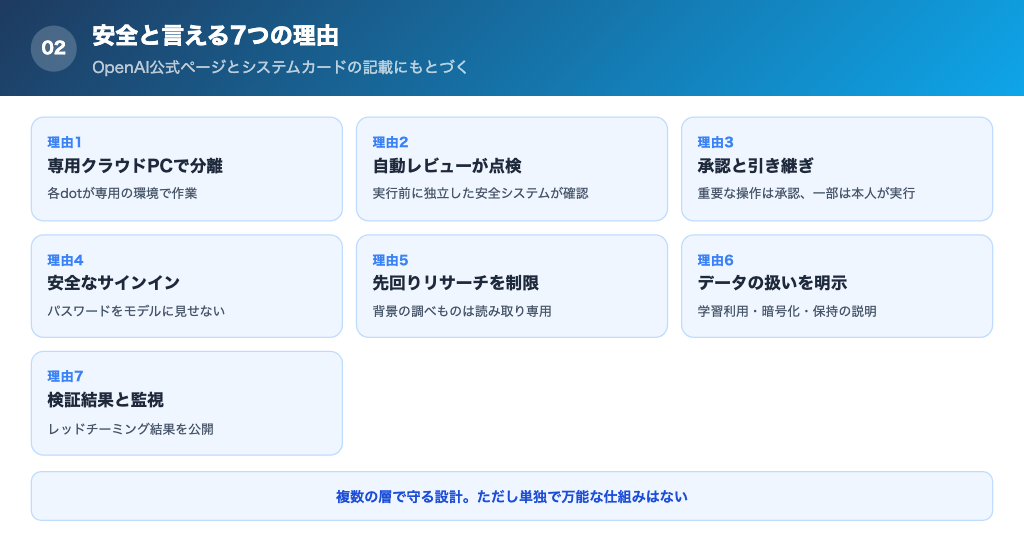Screen dimensions: 1024x541
Task: Click description 学習利用・暗号化・保持の説明
Action: (x=787, y=311)
